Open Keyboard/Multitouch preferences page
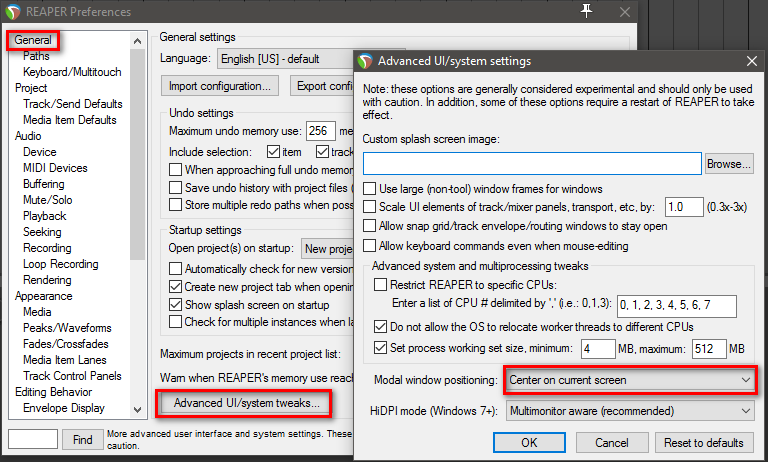Viewport: 768px width, 462px height. (72, 72)
